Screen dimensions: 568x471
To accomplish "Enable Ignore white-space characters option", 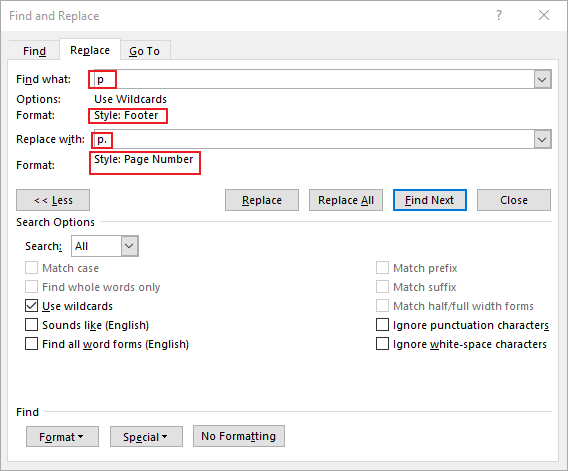I will (x=382, y=344).
